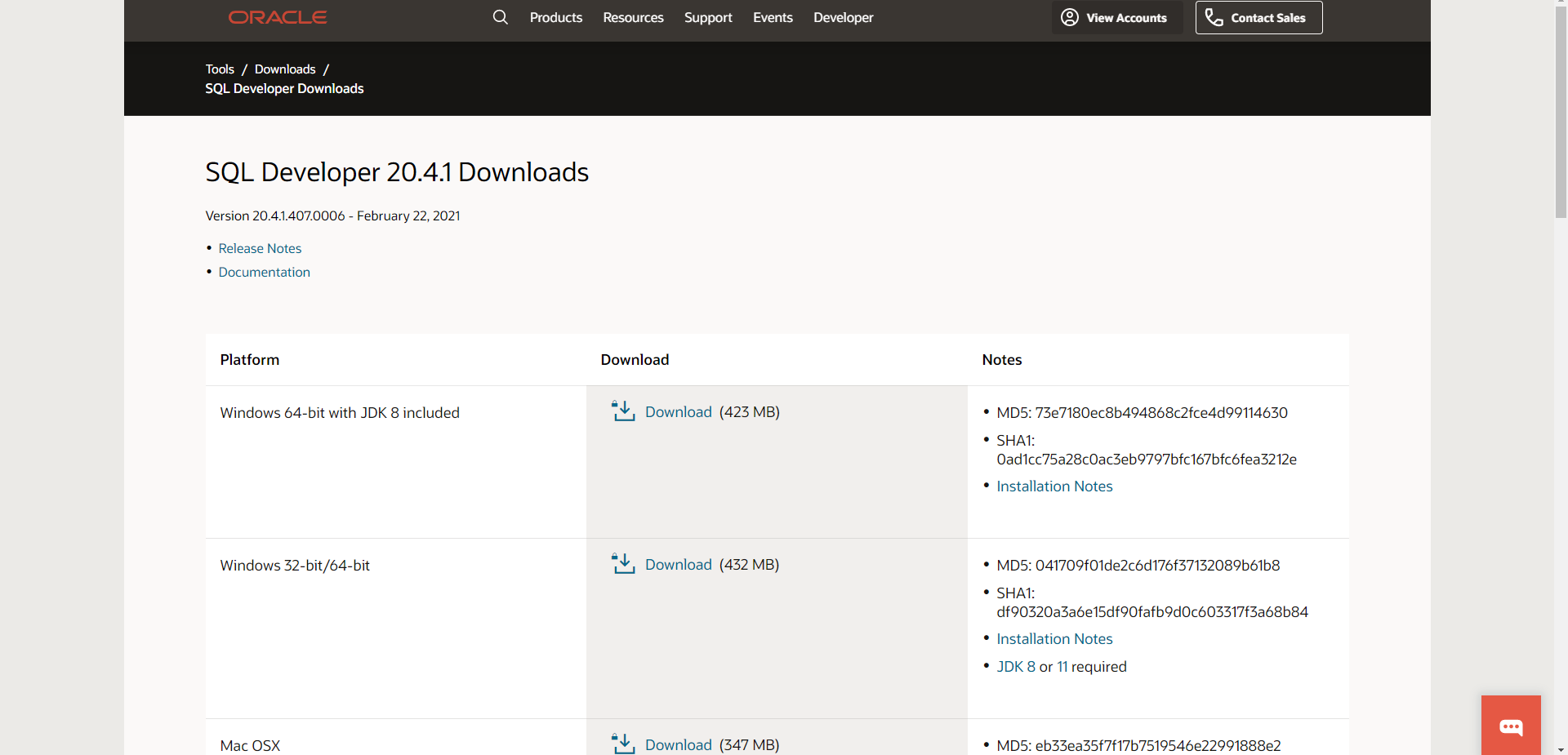Open the Documentation link

(x=264, y=272)
